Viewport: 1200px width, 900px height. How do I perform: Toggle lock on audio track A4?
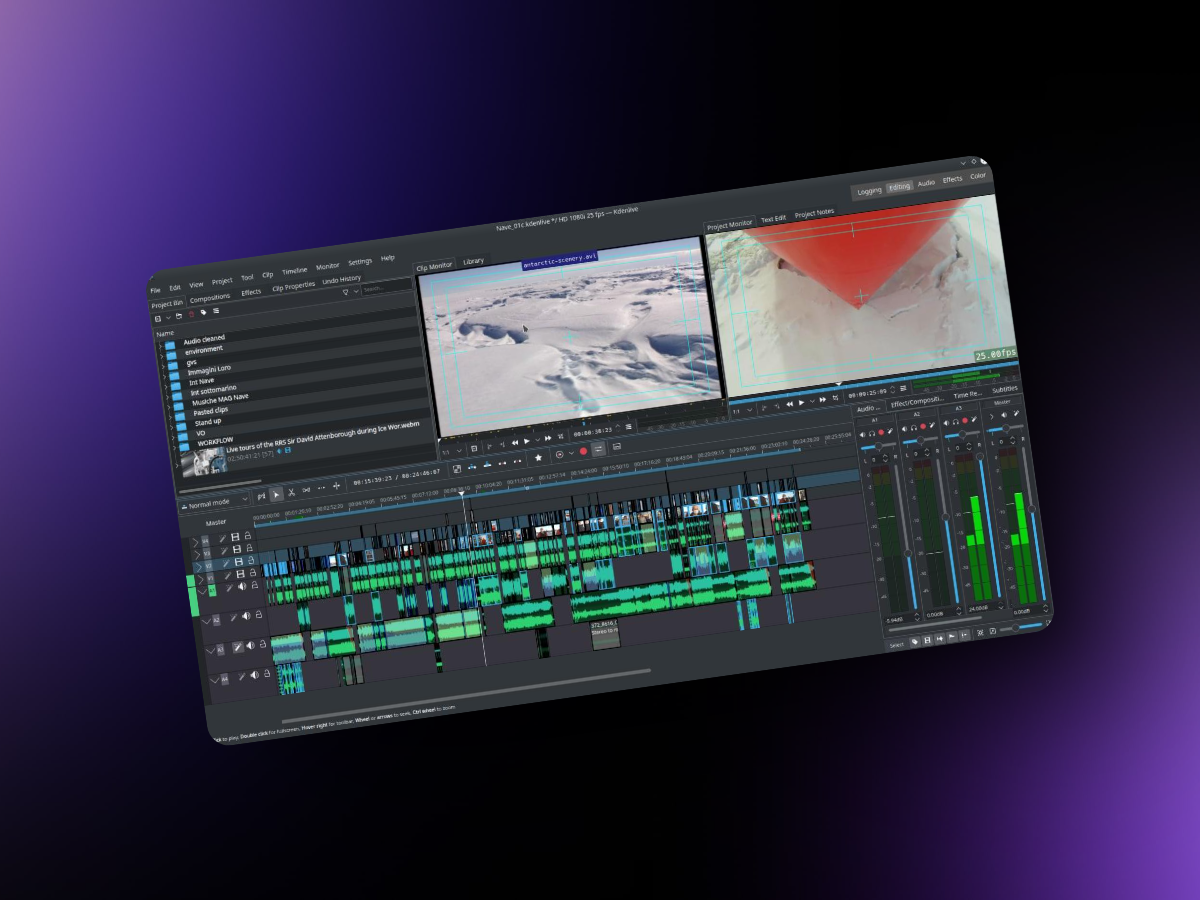(x=266, y=673)
